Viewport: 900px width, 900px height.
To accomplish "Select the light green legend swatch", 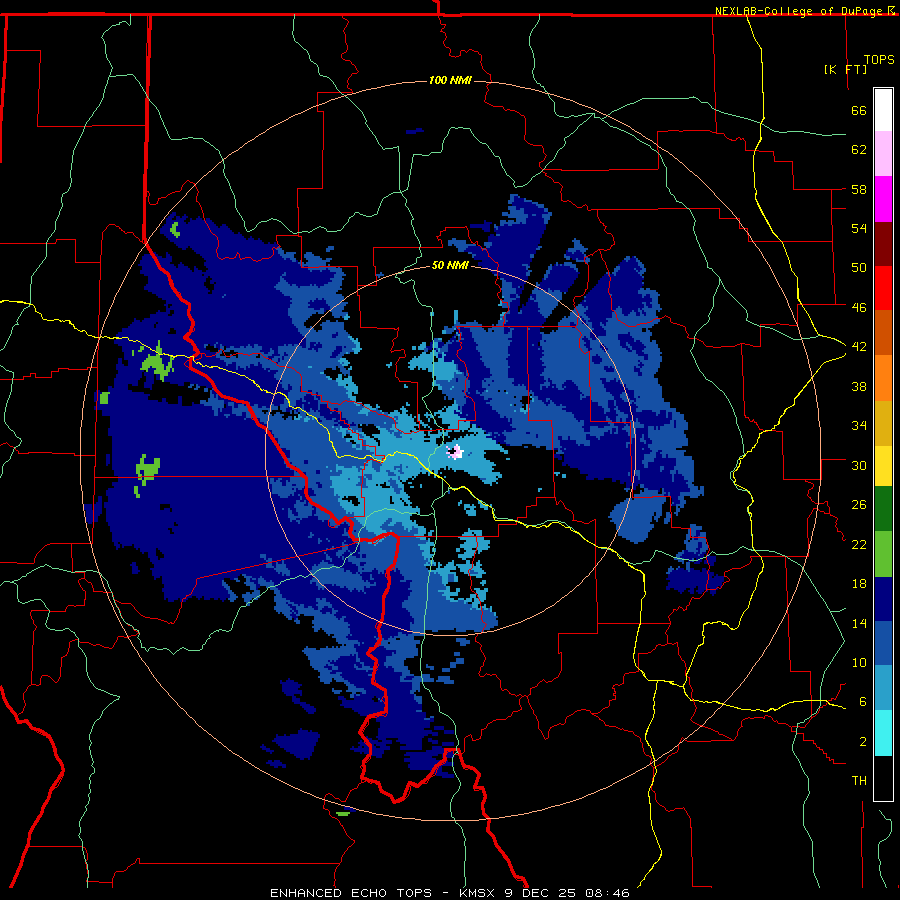I will [x=883, y=553].
